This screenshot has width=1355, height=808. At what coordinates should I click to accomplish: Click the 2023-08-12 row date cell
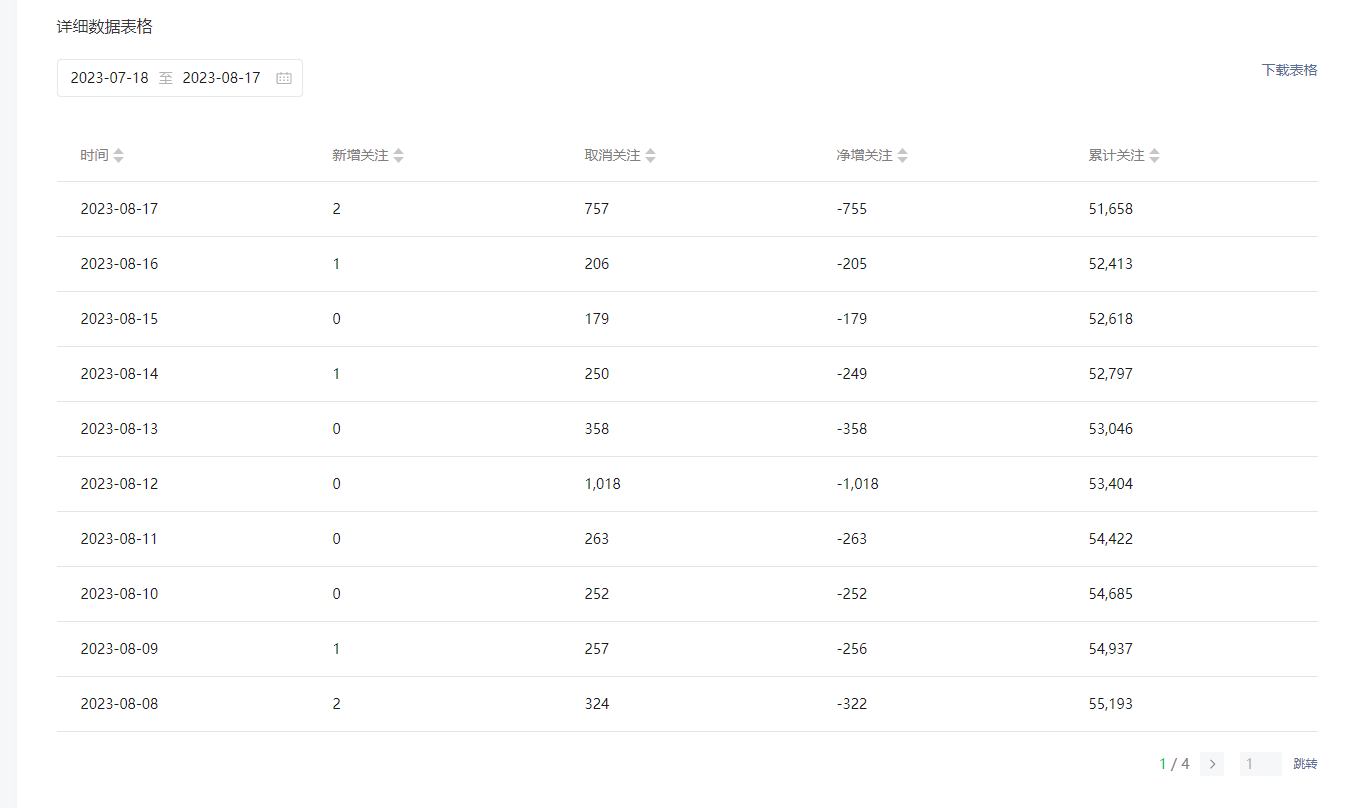click(119, 484)
